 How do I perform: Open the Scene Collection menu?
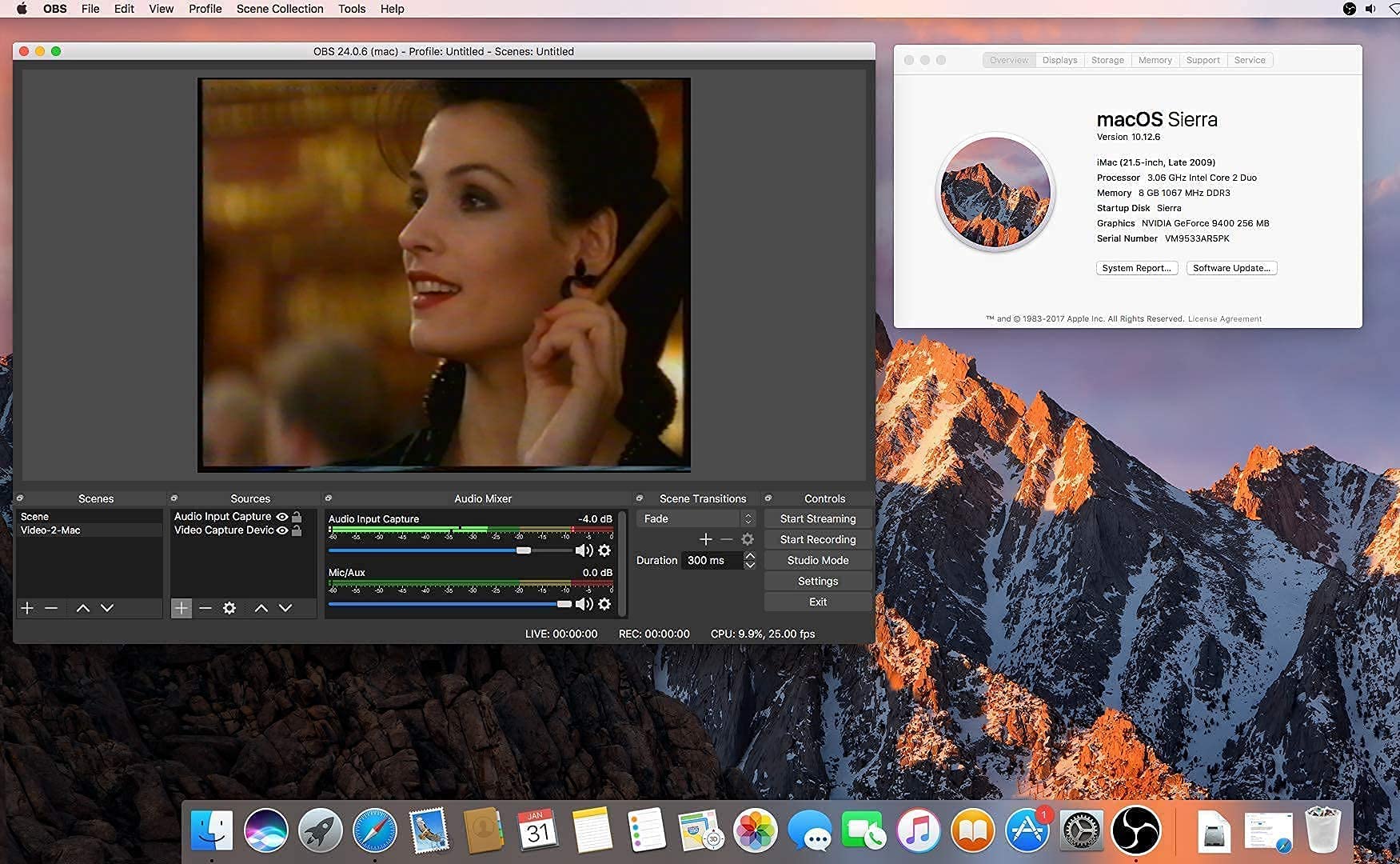[279, 9]
